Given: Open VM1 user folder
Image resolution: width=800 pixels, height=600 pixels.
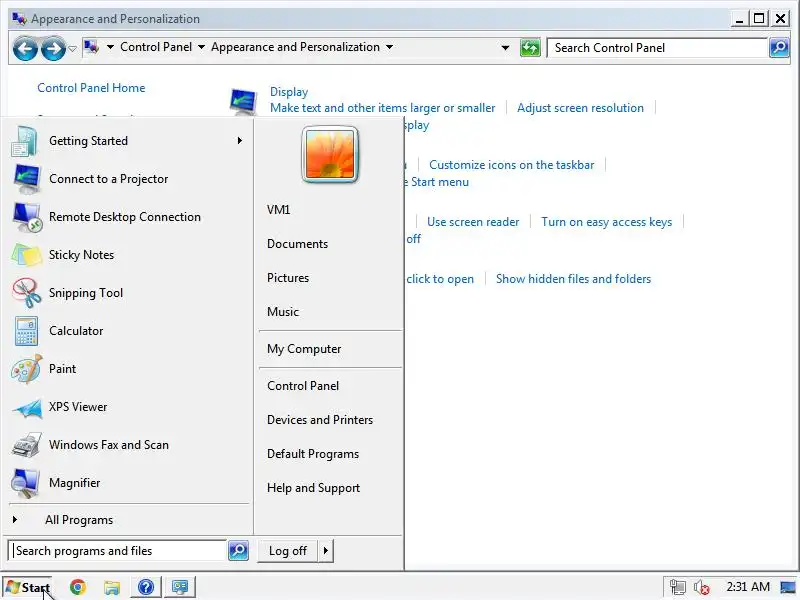Looking at the screenshot, I should click(279, 210).
